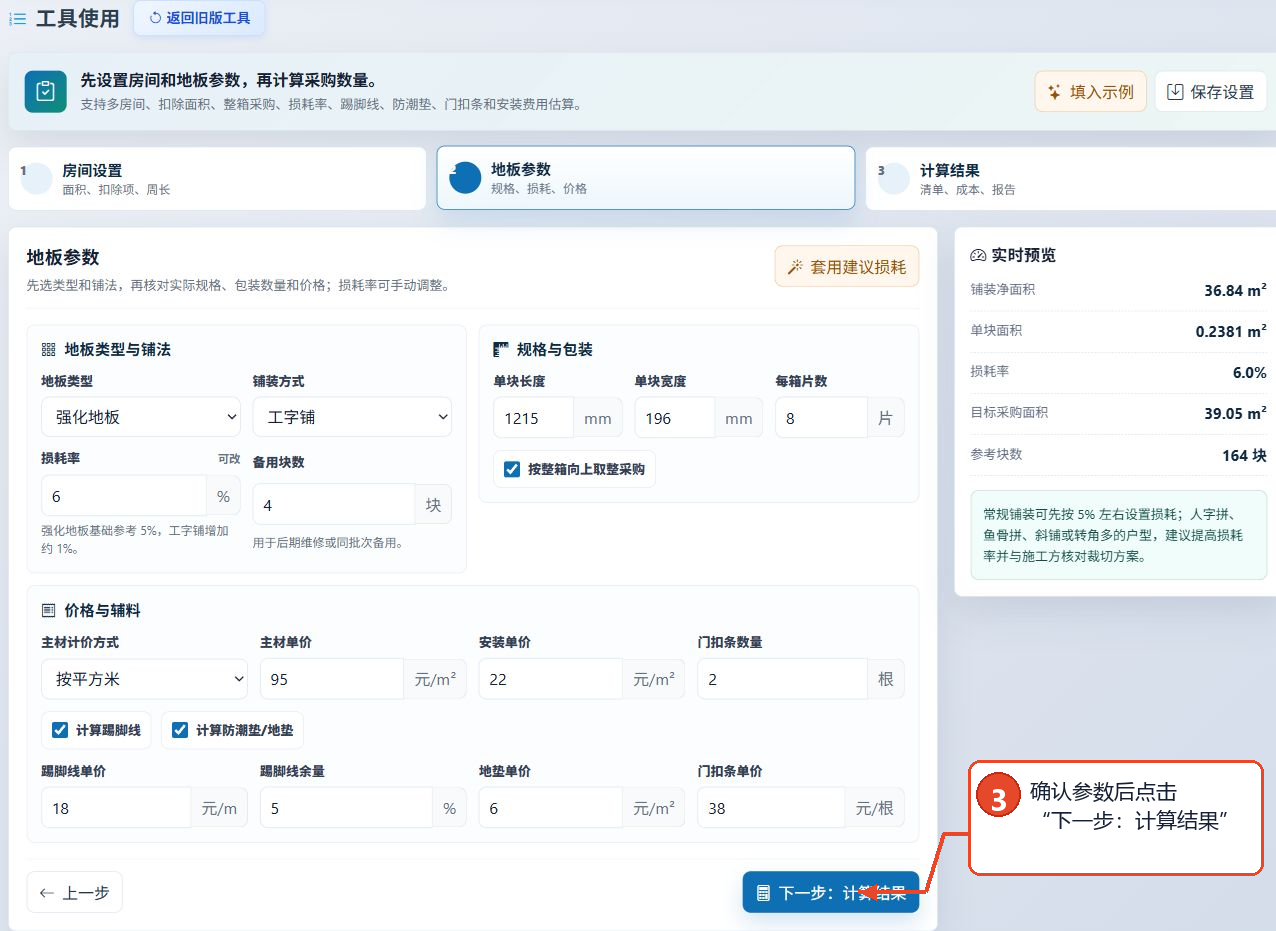Click the 可改 label above 损耗率
The height and width of the screenshot is (931, 1276).
pyautogui.click(x=229, y=459)
